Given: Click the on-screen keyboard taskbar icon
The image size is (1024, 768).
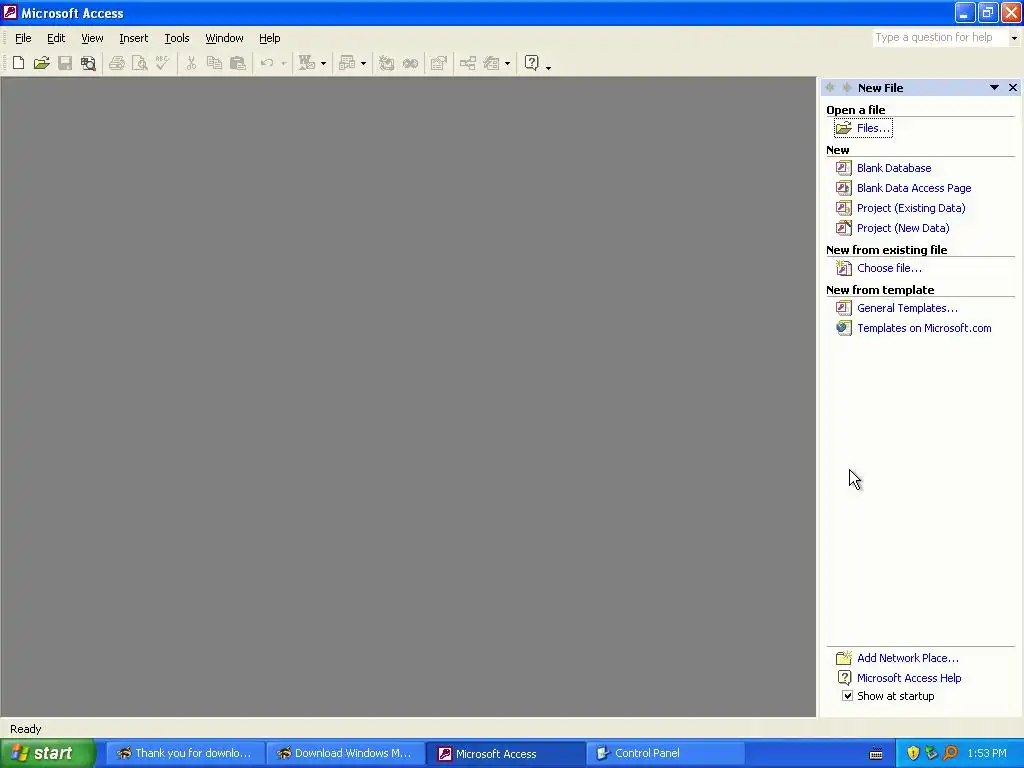Looking at the screenshot, I should point(876,754).
